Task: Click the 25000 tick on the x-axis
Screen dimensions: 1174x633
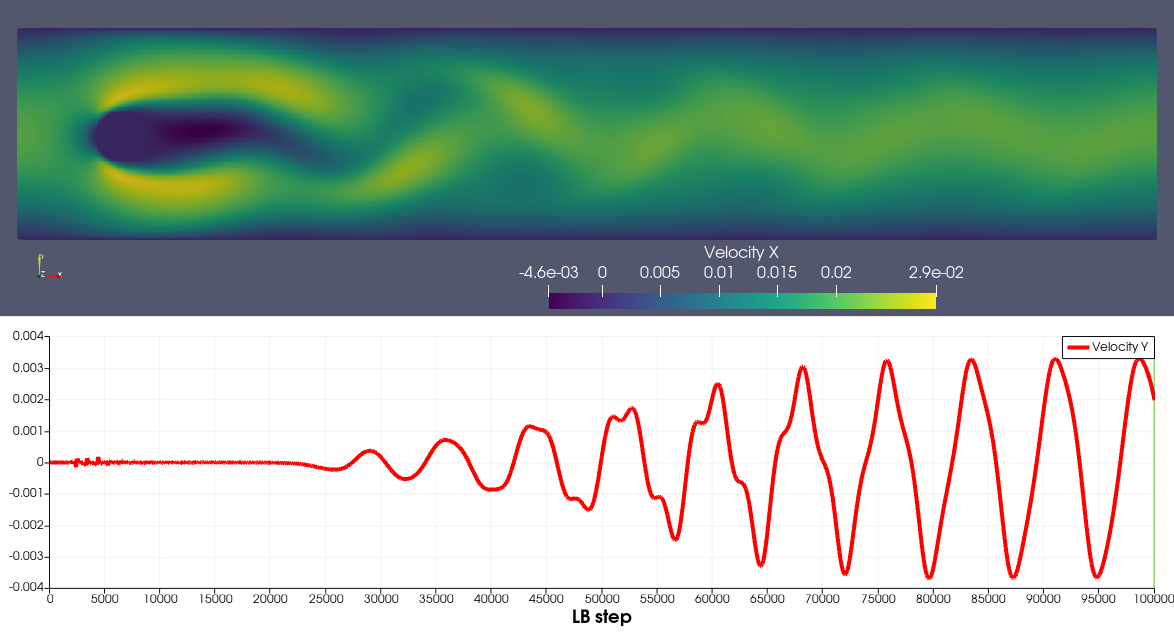Action: coord(325,598)
